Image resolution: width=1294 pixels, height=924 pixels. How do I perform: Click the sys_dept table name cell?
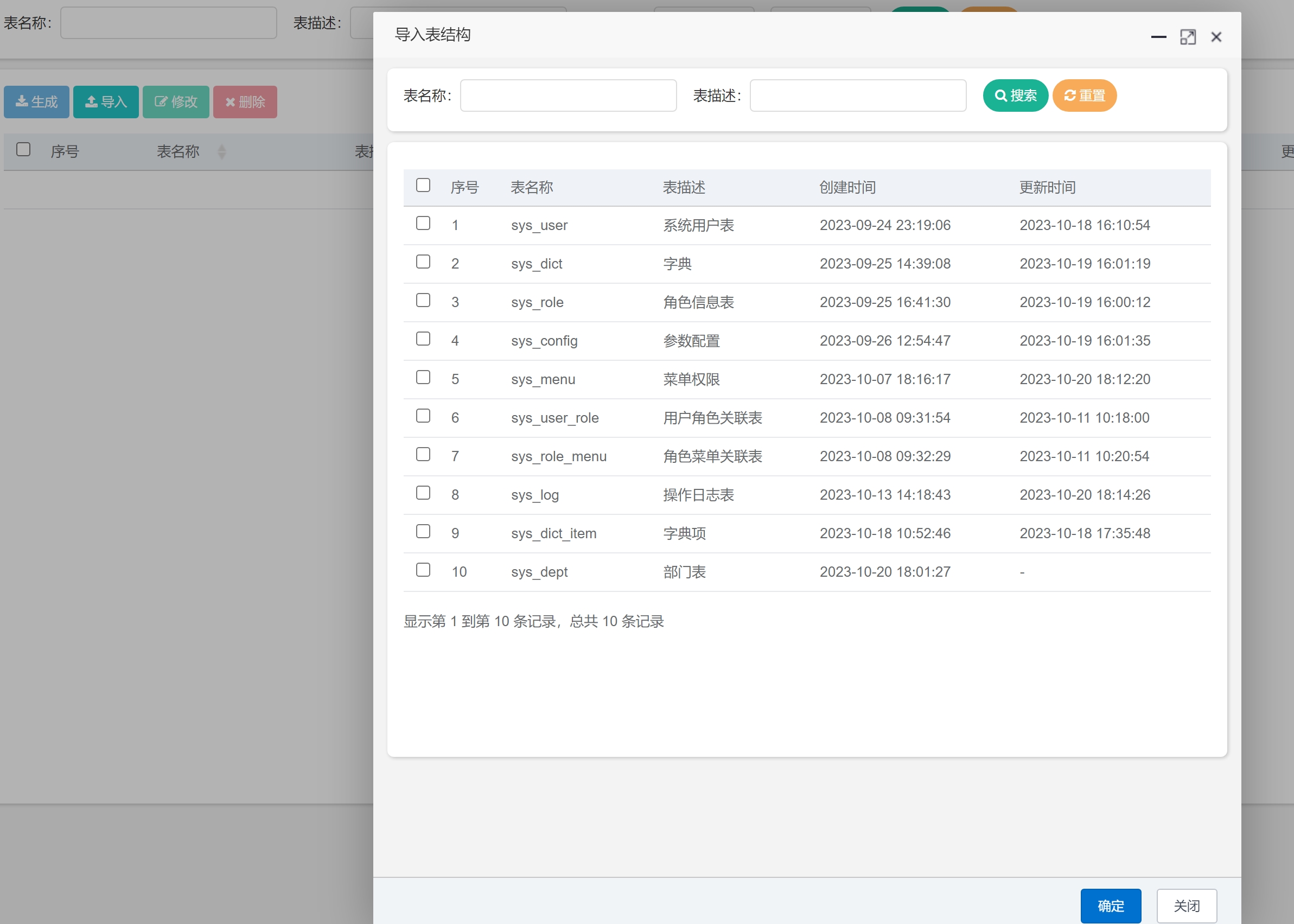coord(539,572)
